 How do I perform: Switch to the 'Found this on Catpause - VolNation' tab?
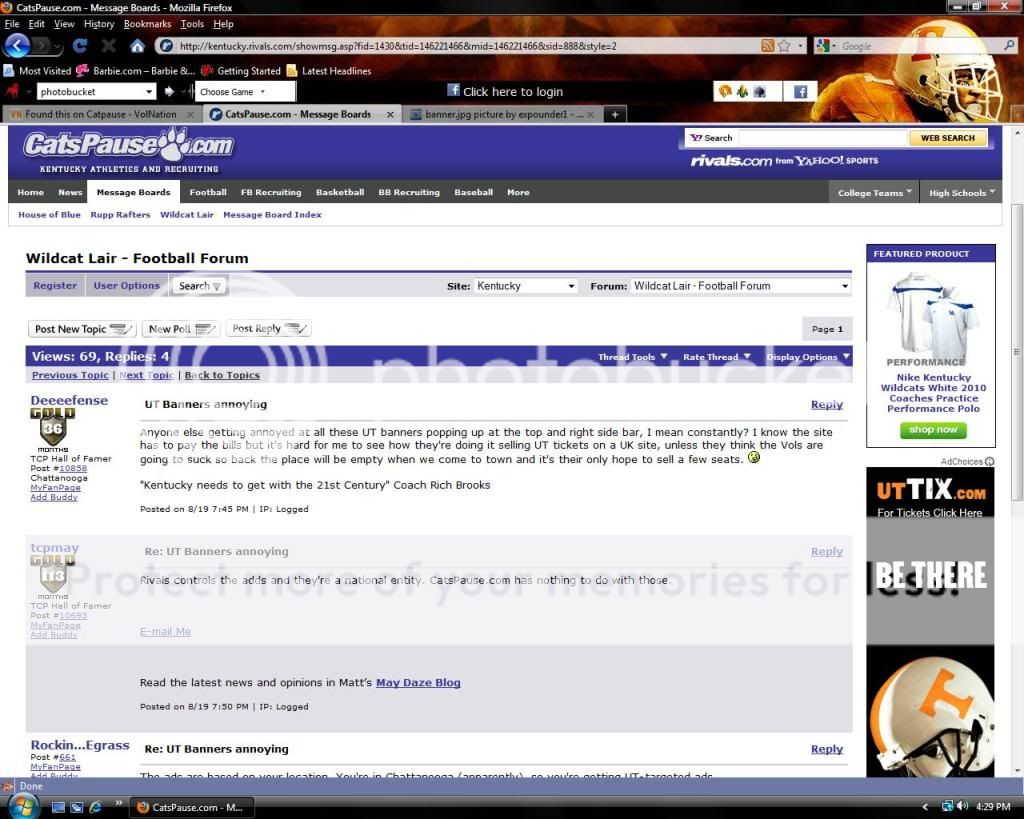(101, 114)
